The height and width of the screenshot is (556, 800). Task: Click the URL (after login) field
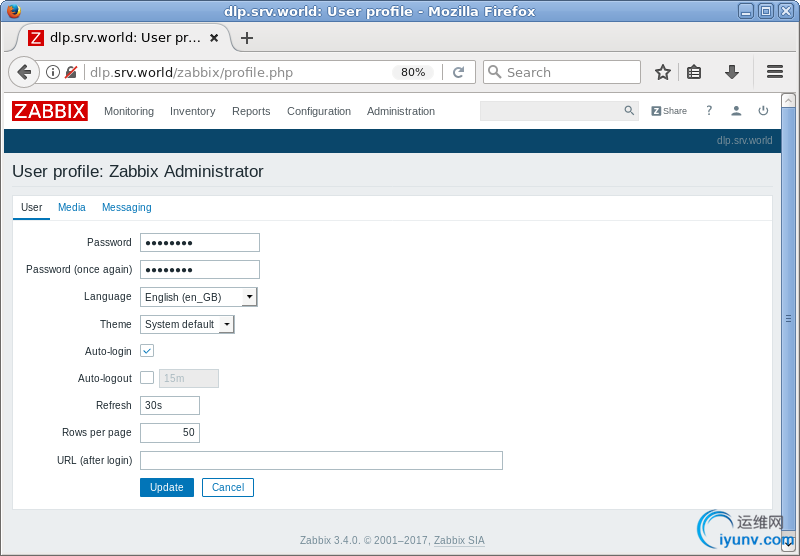coord(321,460)
